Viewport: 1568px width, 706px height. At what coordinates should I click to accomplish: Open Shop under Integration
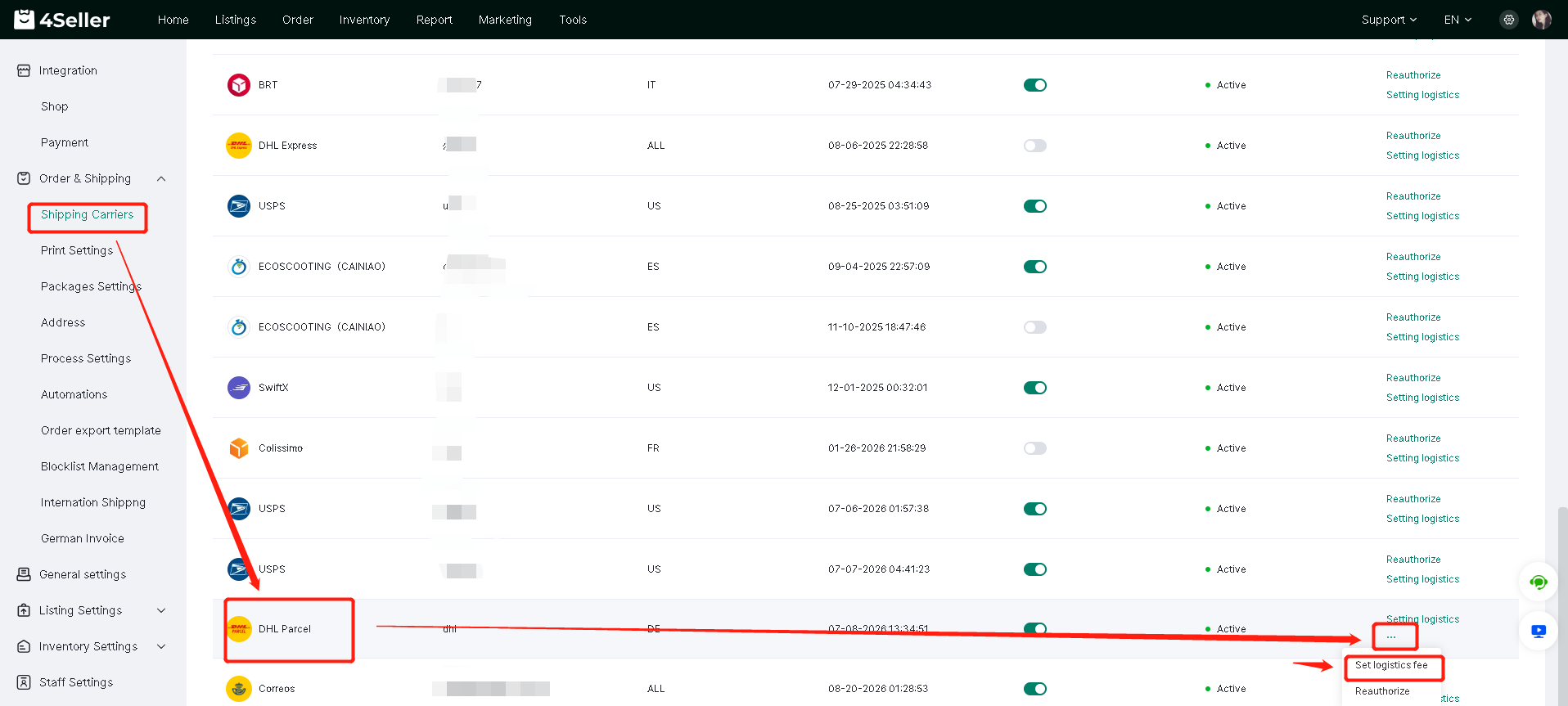tap(54, 106)
